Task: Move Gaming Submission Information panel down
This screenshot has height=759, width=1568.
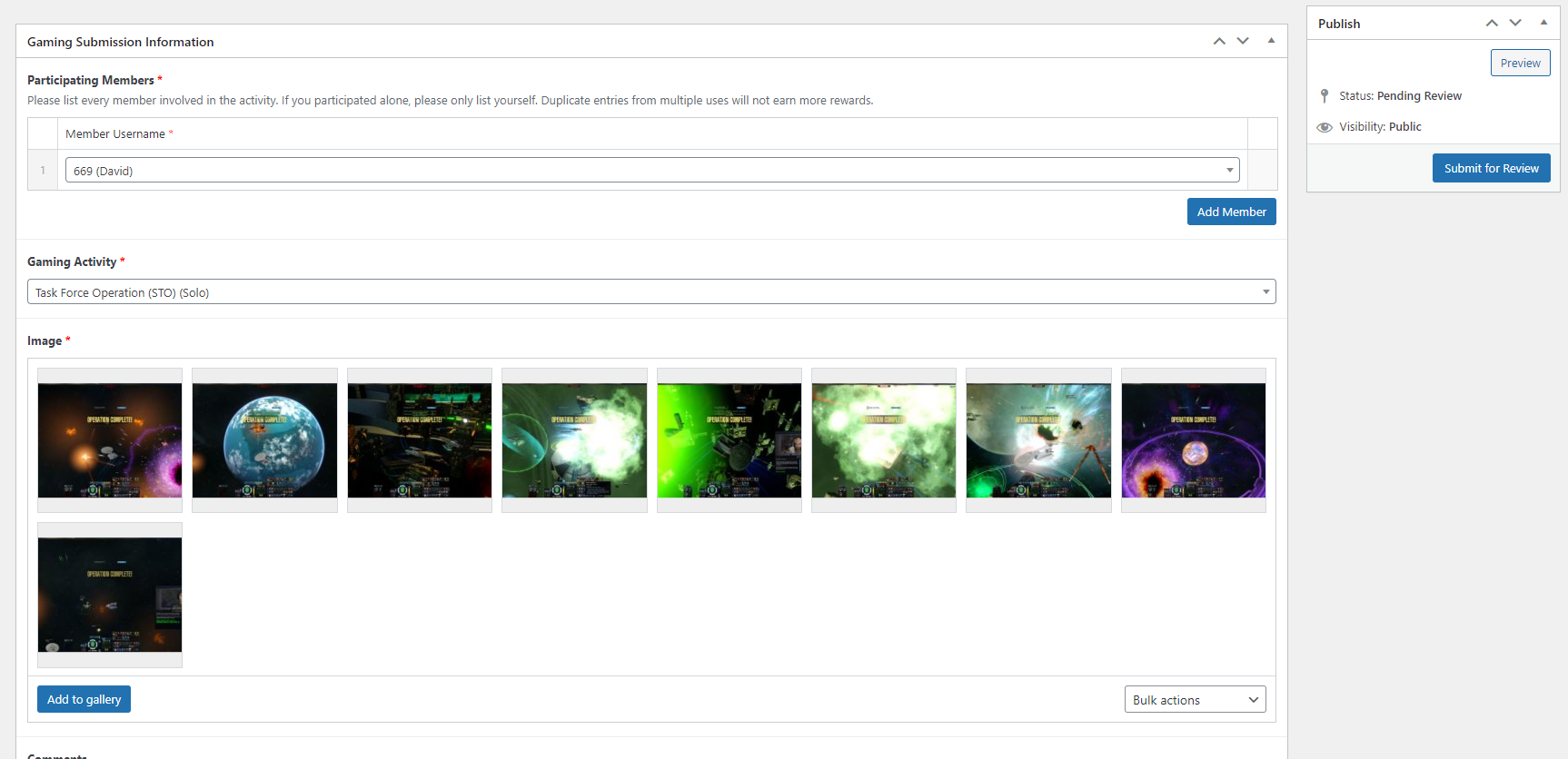Action: 1243,41
